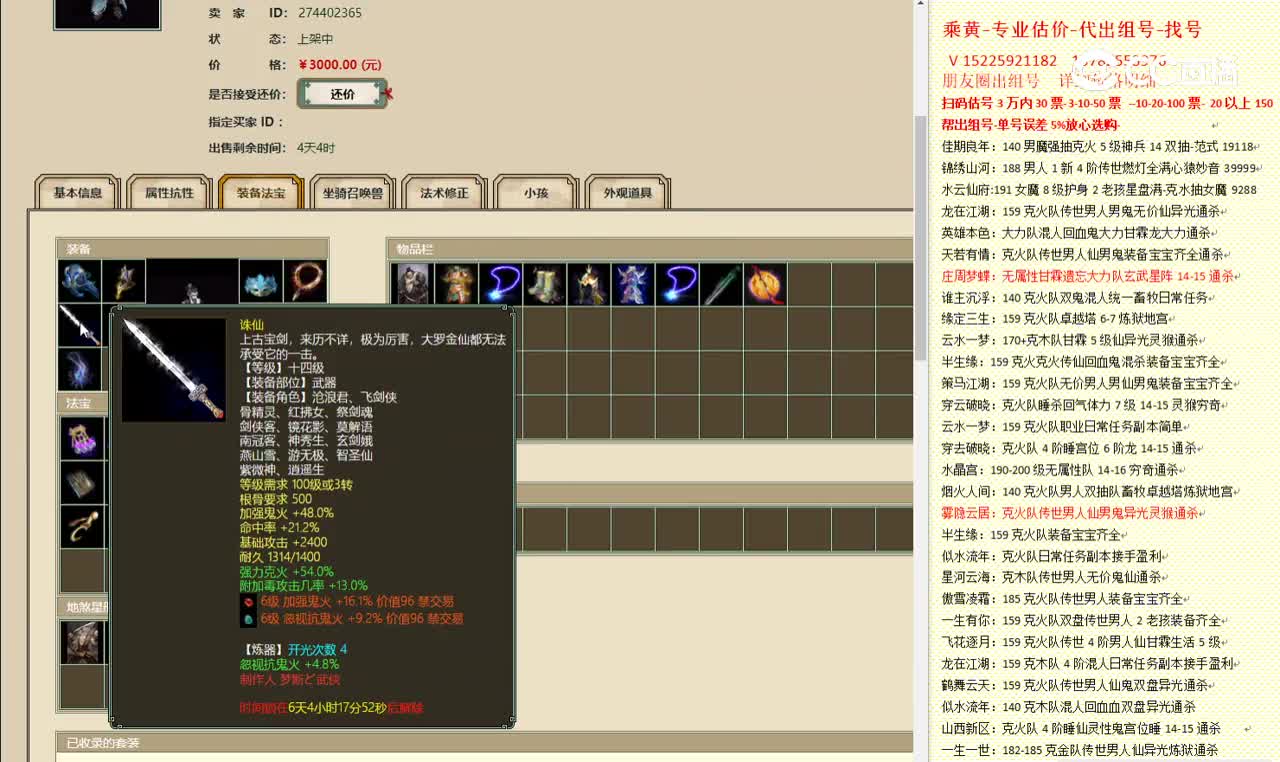Viewport: 1280px width, 762px height.
Task: Click the listing 山西新区 克火队4阶睡仙
Action: pyautogui.click(x=1081, y=728)
